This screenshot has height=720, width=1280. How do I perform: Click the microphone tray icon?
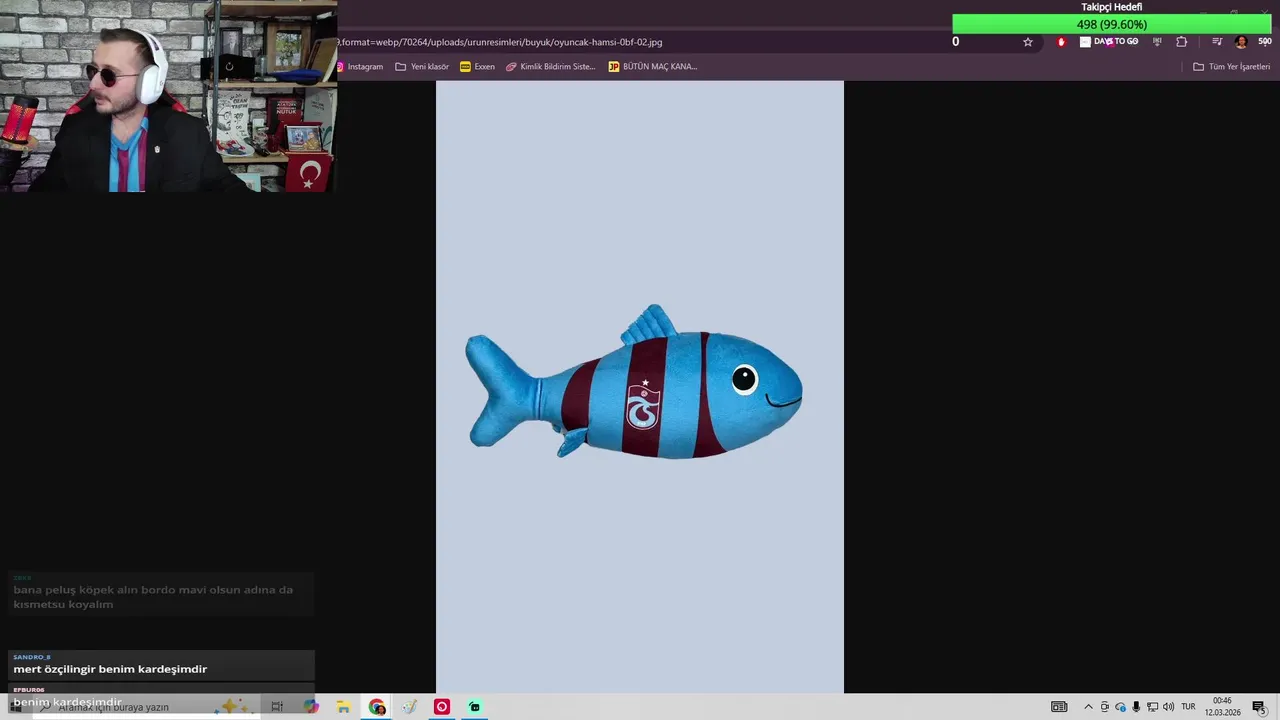click(x=1136, y=707)
